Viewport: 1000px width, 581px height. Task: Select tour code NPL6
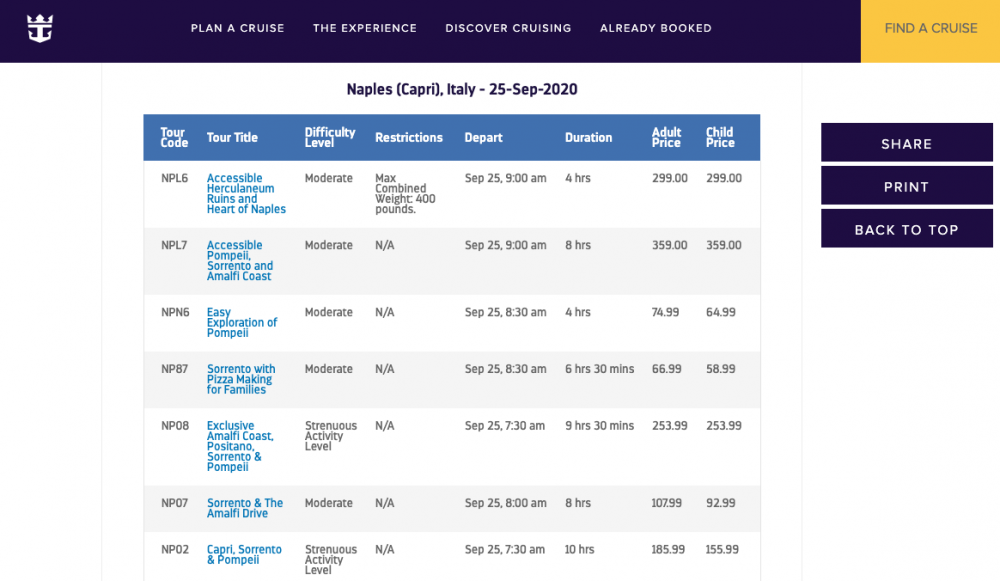[x=175, y=178]
